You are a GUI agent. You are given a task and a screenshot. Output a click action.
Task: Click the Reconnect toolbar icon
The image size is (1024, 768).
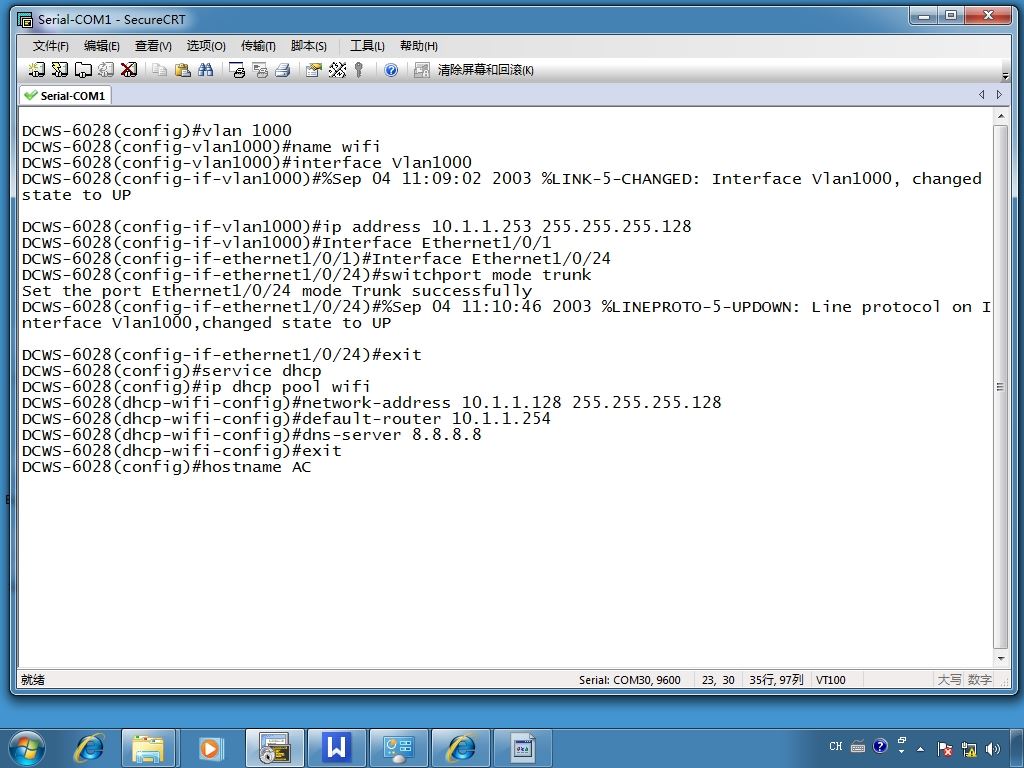[x=106, y=70]
